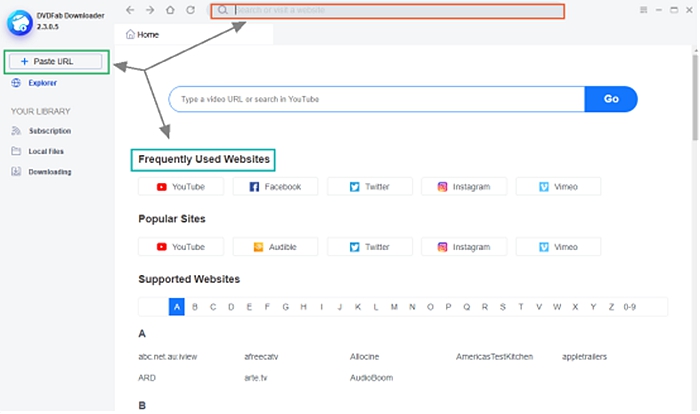Open Twitter under Popular Sites
The width and height of the screenshot is (700, 414).
[370, 247]
